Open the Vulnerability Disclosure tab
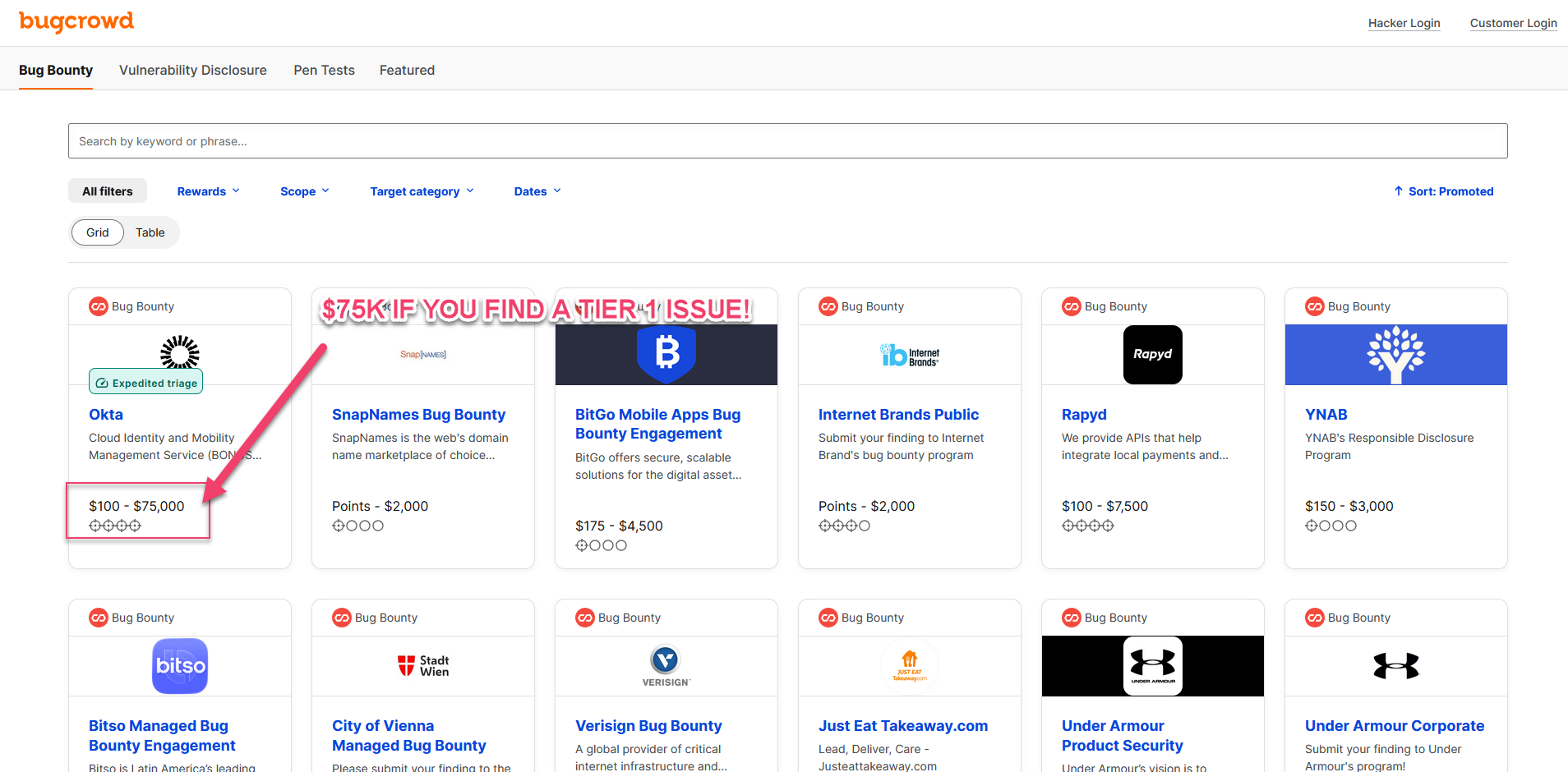 click(x=193, y=70)
